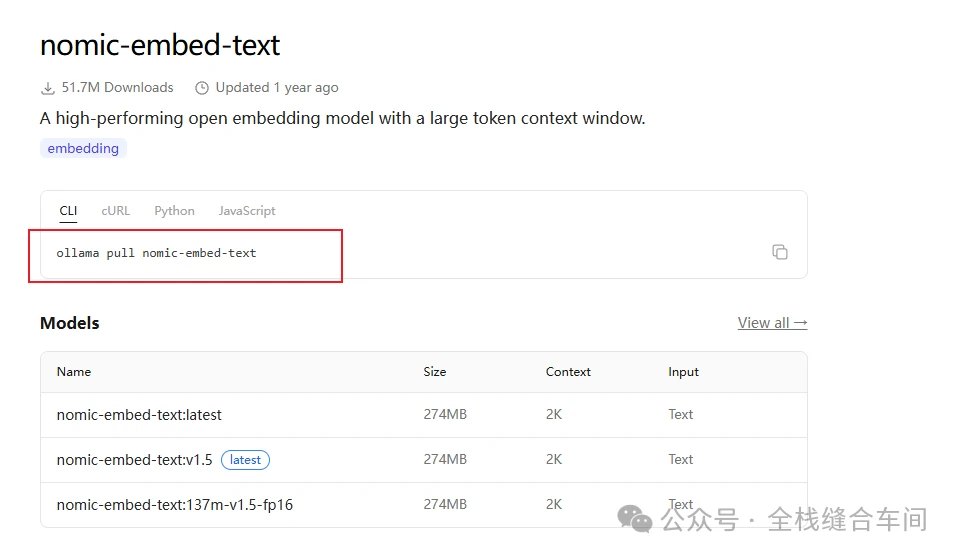Screen dimensions: 958x558
Task: Click the downloads arrow icon
Action: 48,88
